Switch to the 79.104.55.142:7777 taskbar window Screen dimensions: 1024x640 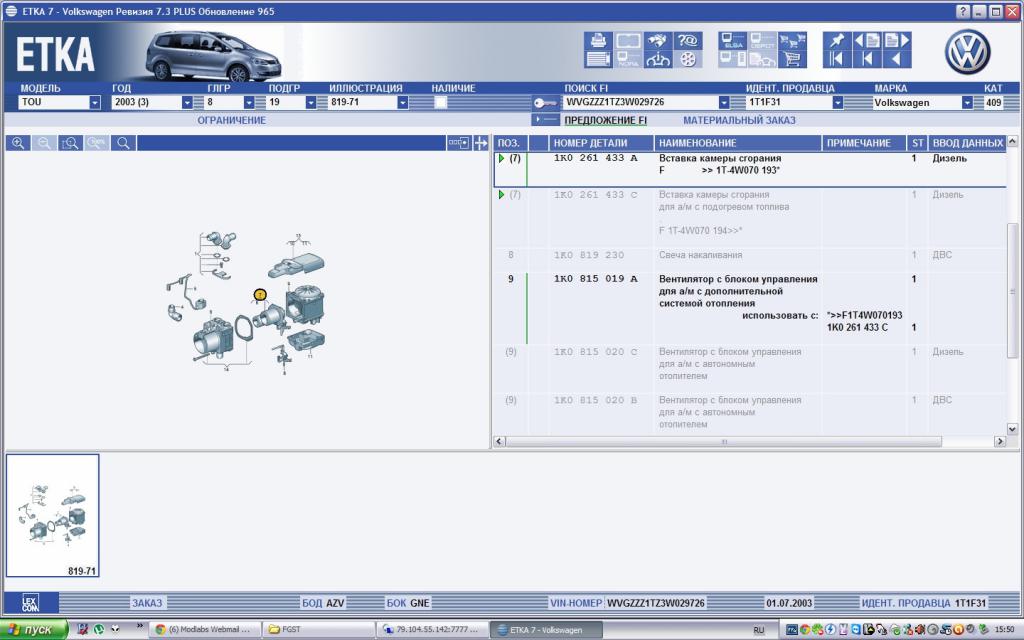click(432, 630)
